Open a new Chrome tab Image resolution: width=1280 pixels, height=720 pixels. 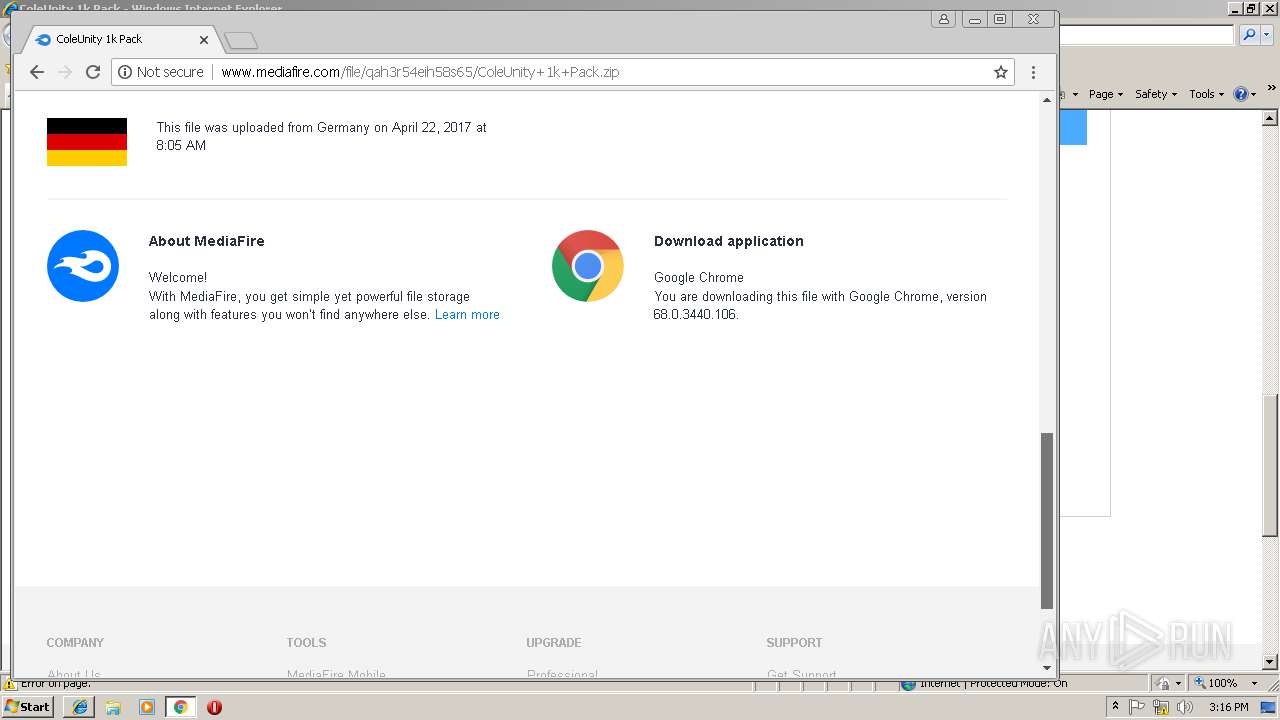(x=241, y=41)
